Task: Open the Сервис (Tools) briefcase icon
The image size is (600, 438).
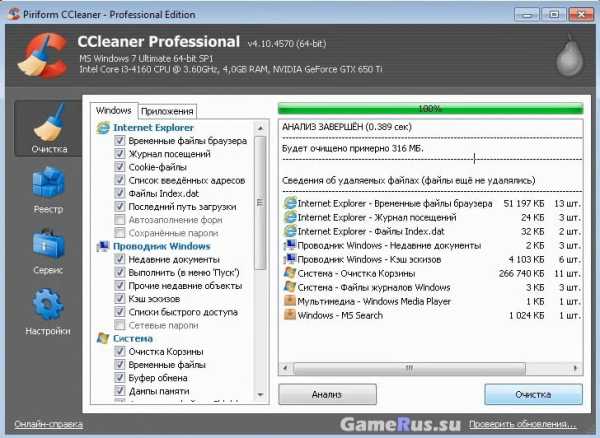Action: (x=48, y=250)
